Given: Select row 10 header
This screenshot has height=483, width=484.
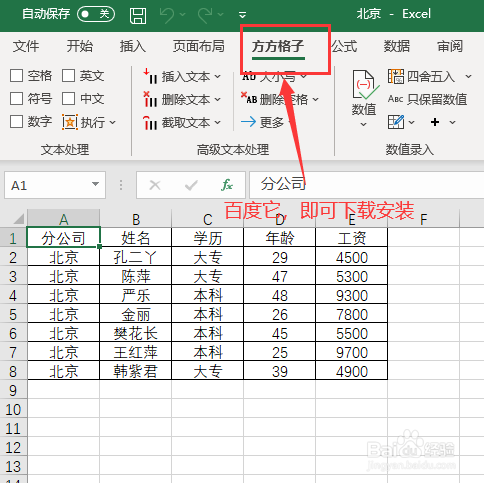Looking at the screenshot, I should (13, 409).
